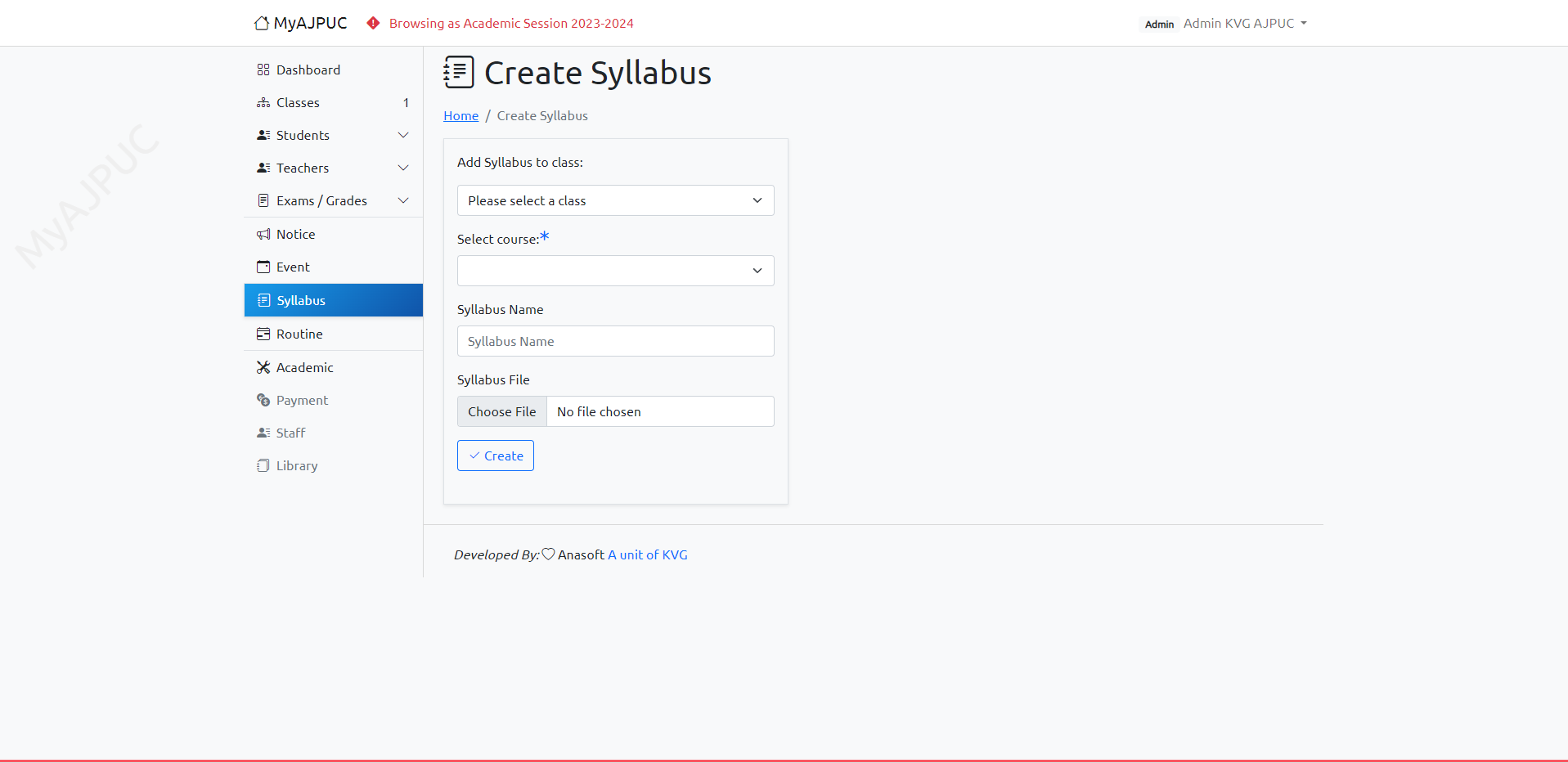Image resolution: width=1568 pixels, height=763 pixels.
Task: Click the 'Anasoft' footer text
Action: click(581, 554)
